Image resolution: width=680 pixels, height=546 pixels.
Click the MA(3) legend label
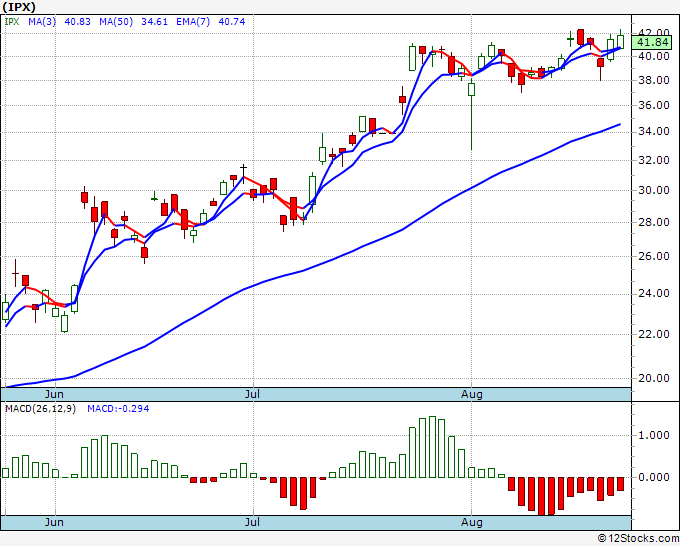click(42, 22)
